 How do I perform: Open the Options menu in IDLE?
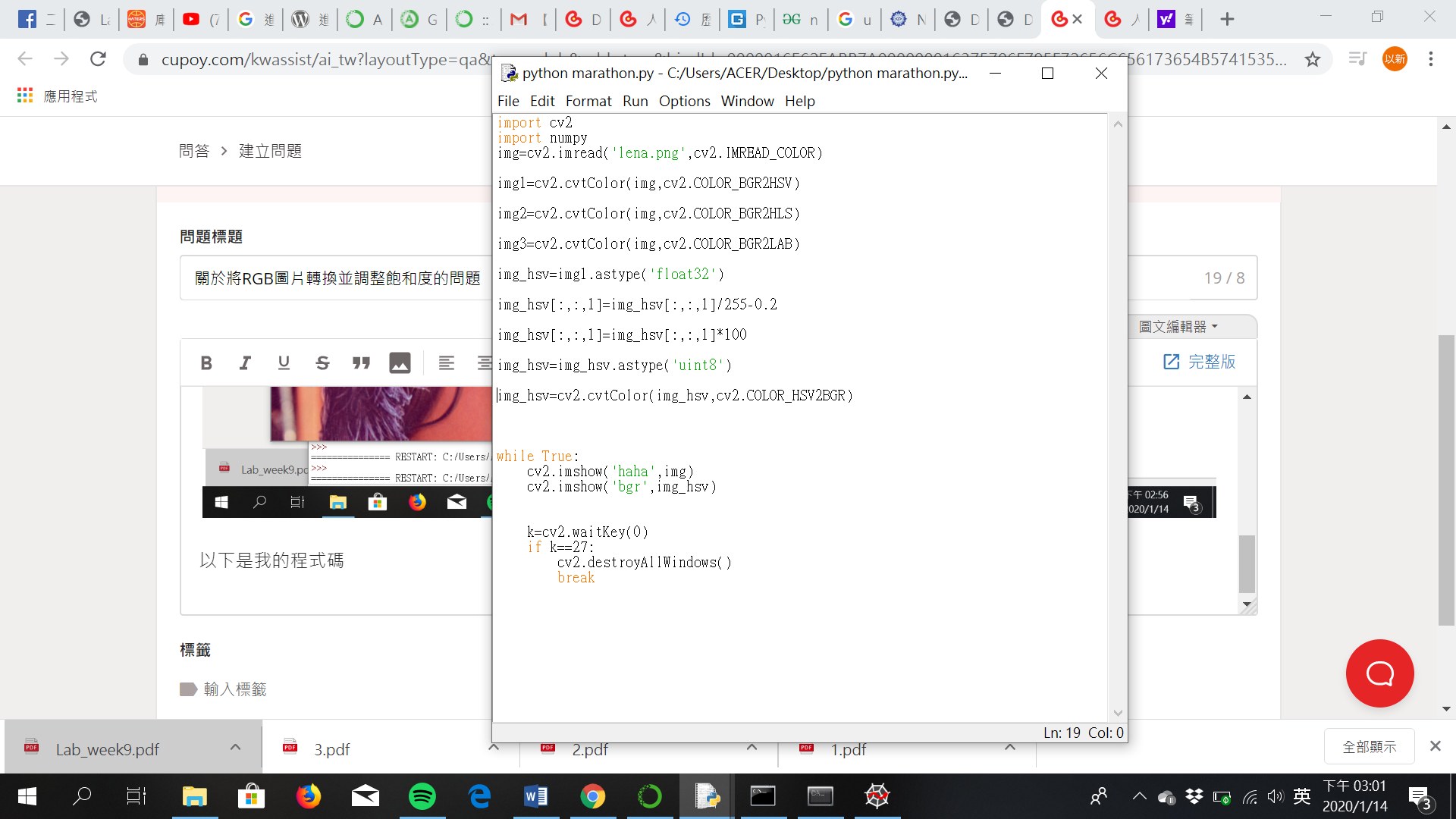pyautogui.click(x=685, y=101)
